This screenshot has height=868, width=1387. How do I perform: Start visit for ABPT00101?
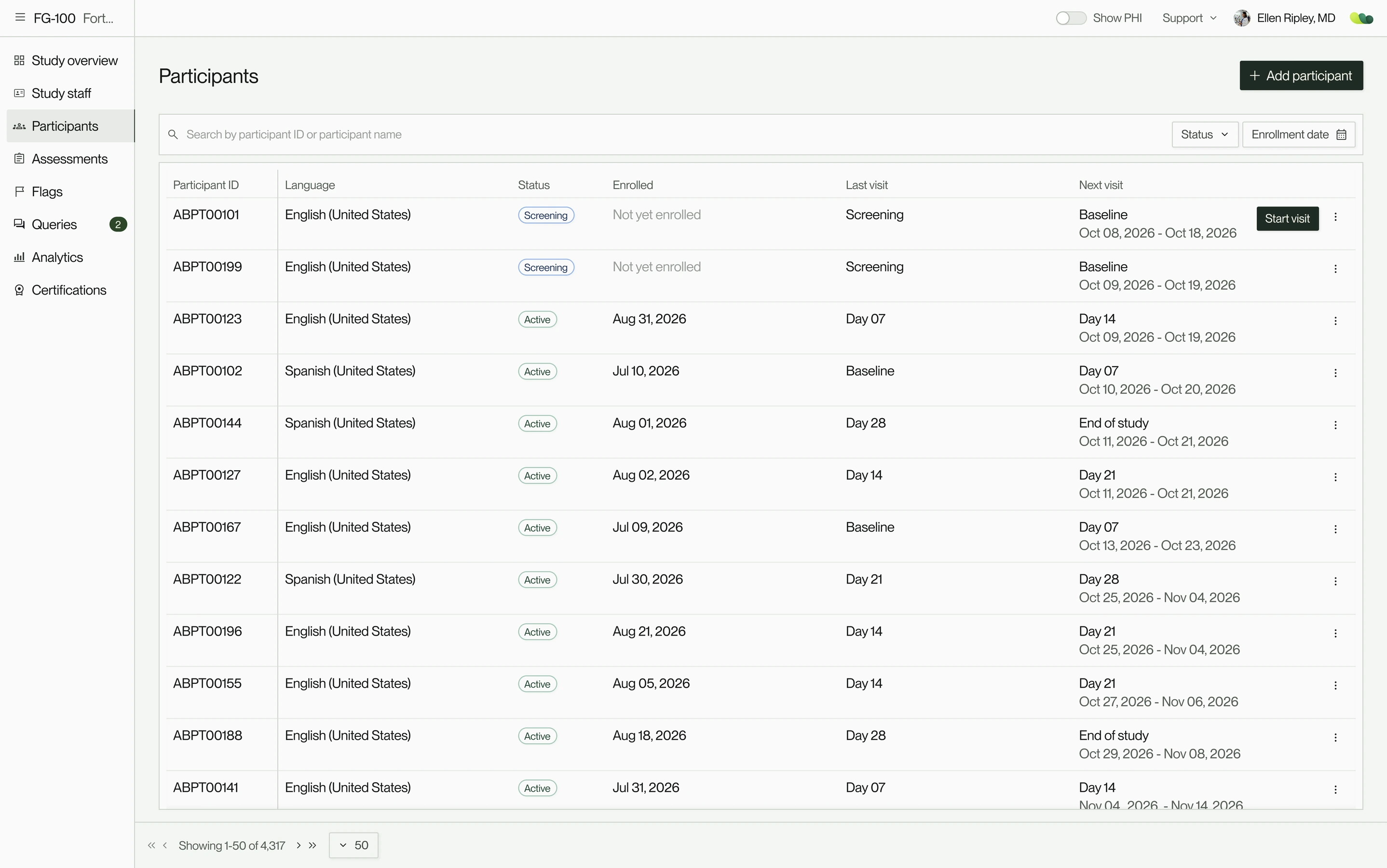click(1287, 219)
